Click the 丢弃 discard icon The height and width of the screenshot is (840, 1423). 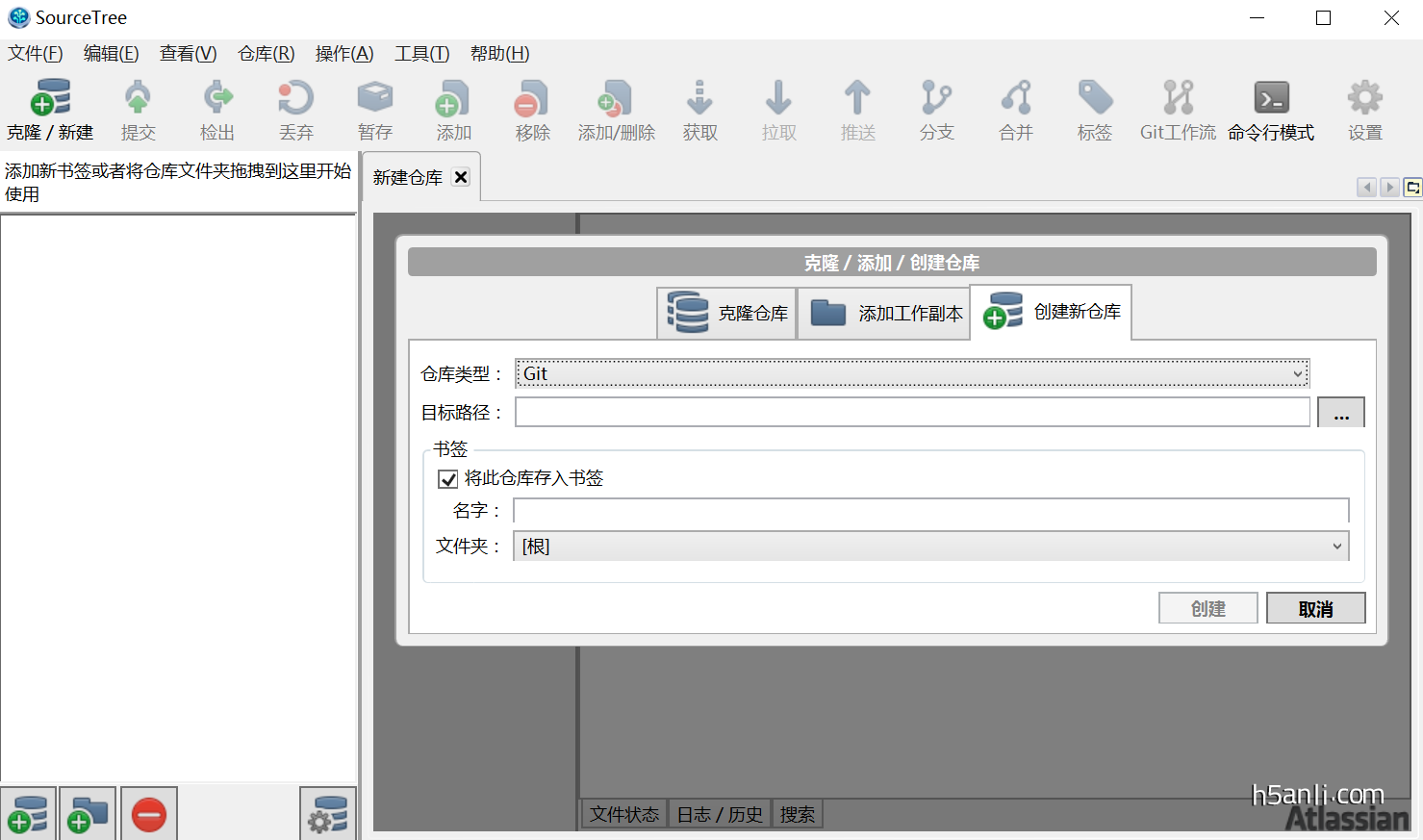click(295, 97)
